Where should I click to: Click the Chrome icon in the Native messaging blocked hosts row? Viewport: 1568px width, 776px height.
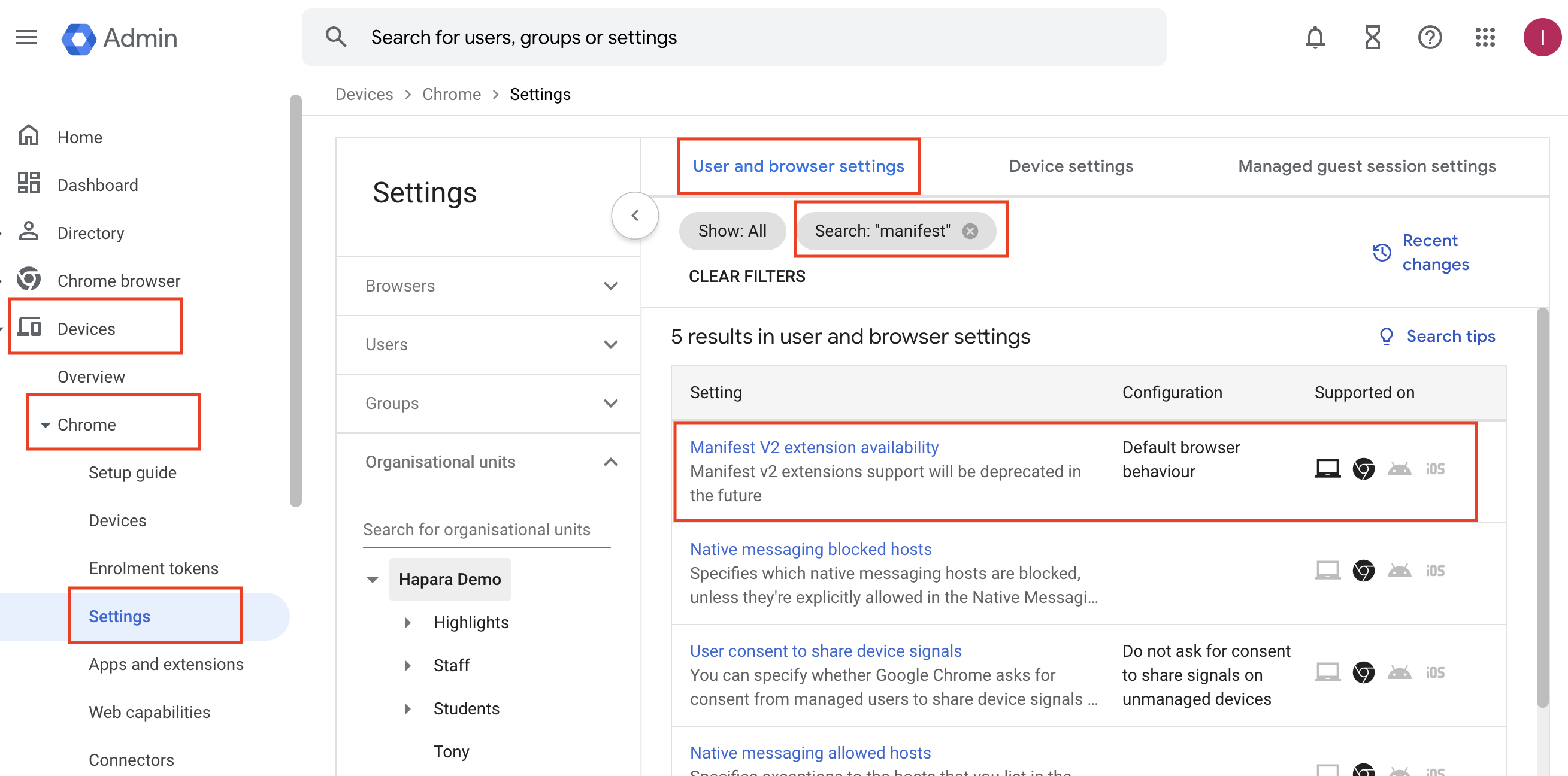[1364, 570]
